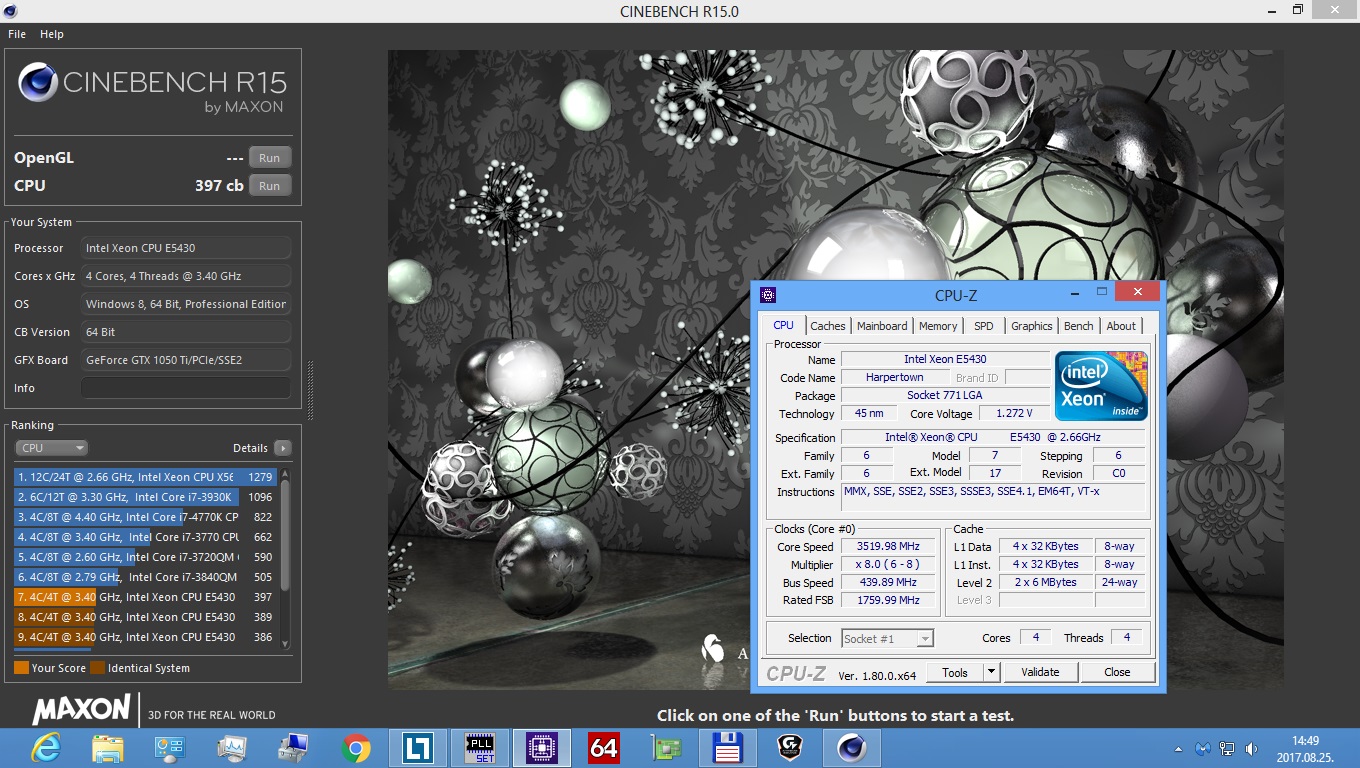Switch to the About tab in CPU-Z
The width and height of the screenshot is (1360, 768).
[x=1121, y=325]
